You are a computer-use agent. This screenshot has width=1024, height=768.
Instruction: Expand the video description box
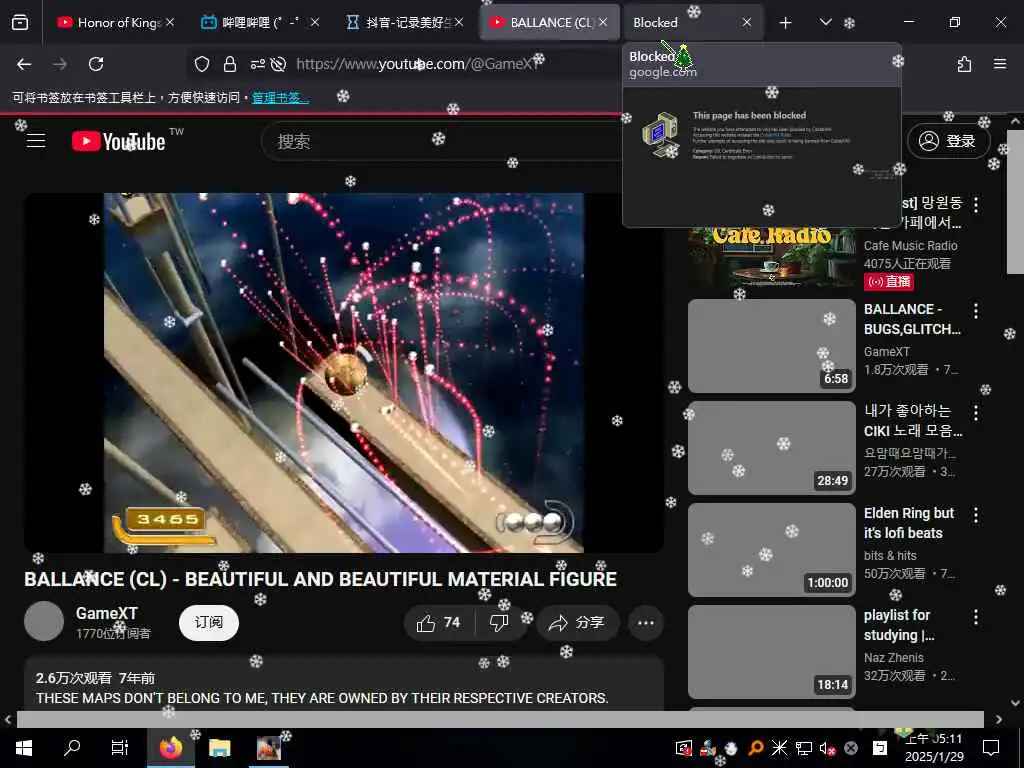click(344, 684)
